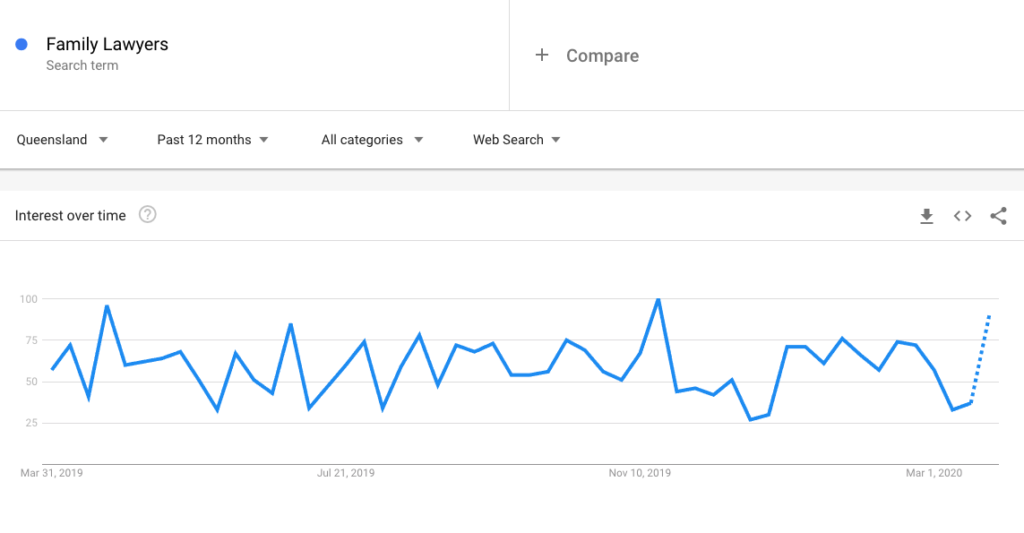Click the blue dot beside Family Lawyers
Screen dimensions: 1024x533
pos(22,44)
